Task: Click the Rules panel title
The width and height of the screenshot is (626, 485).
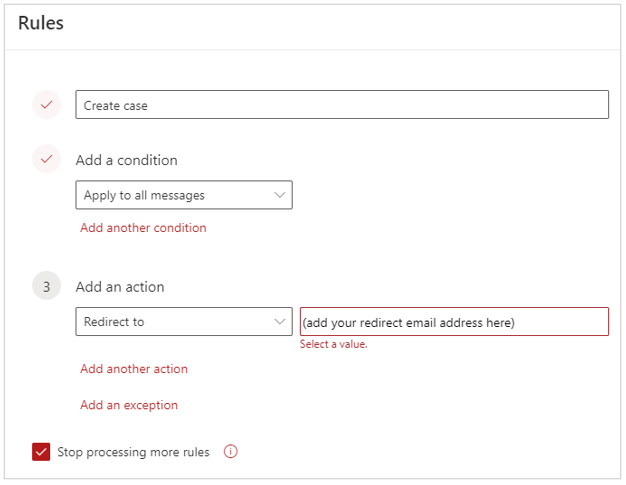Action: (x=41, y=23)
